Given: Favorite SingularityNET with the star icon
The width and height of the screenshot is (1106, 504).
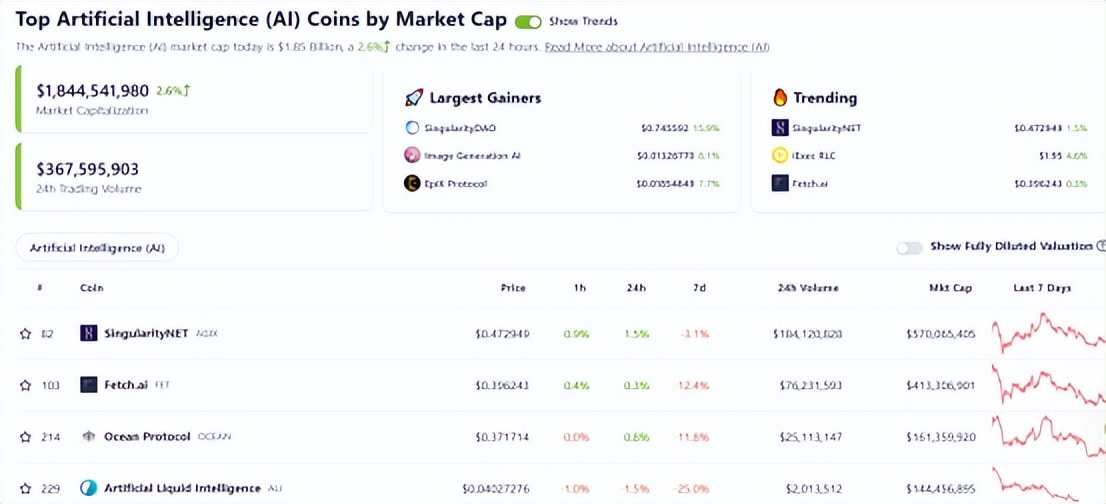Looking at the screenshot, I should point(26,334).
